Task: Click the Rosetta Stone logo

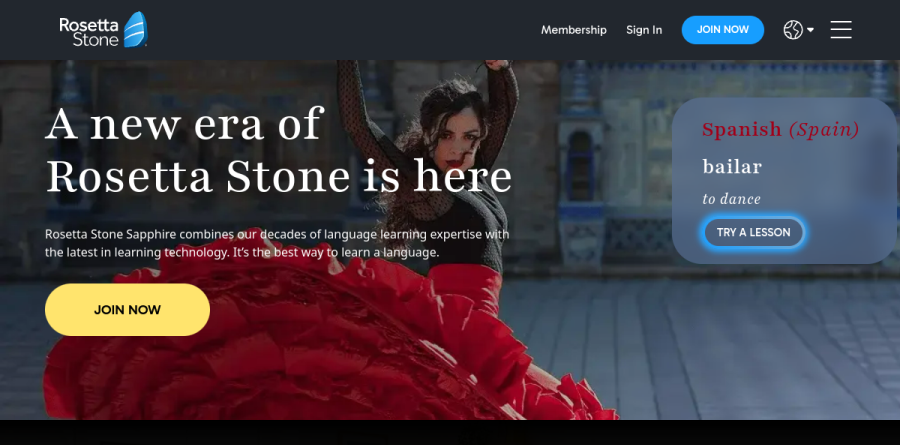Action: coord(103,30)
